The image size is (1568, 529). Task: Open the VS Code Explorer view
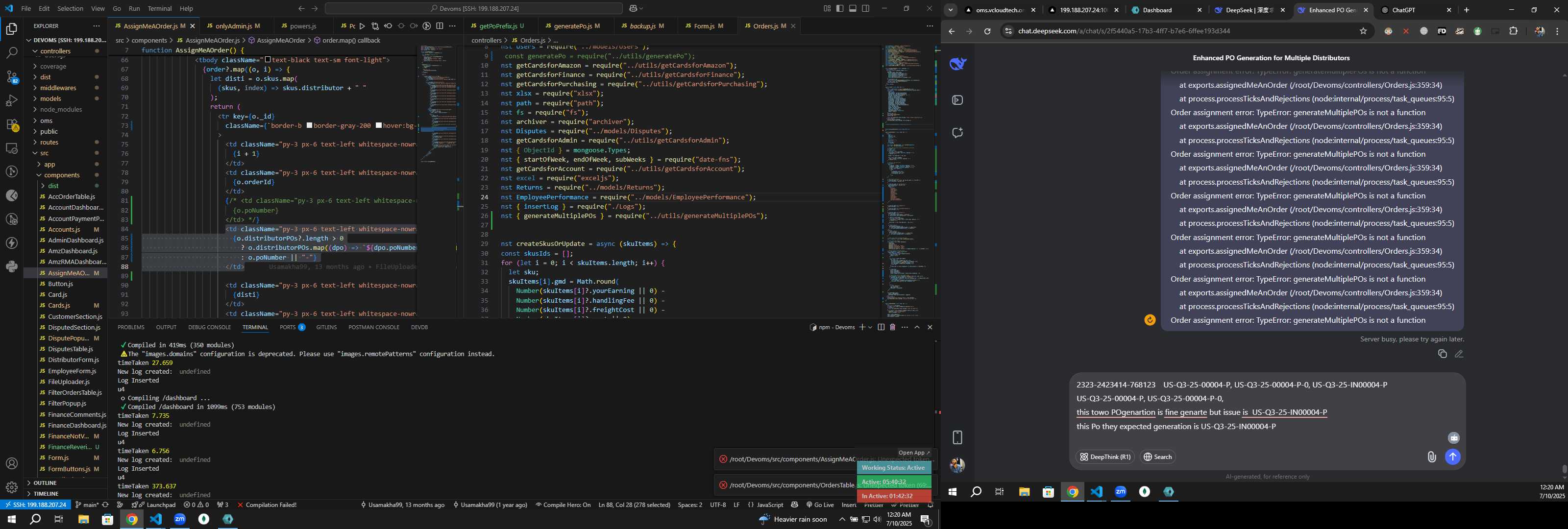(12, 28)
